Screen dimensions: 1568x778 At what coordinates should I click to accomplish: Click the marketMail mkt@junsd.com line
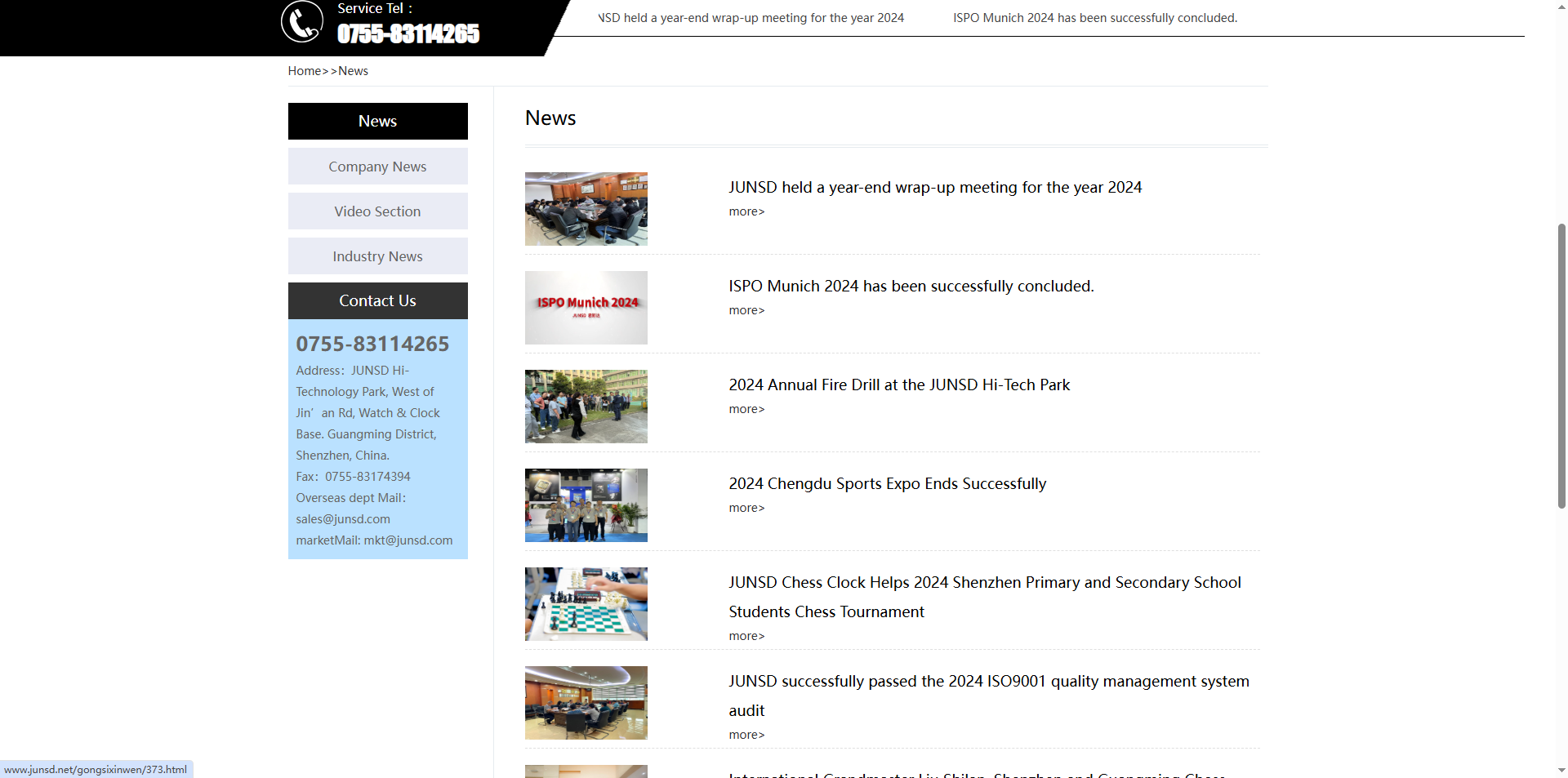click(374, 540)
